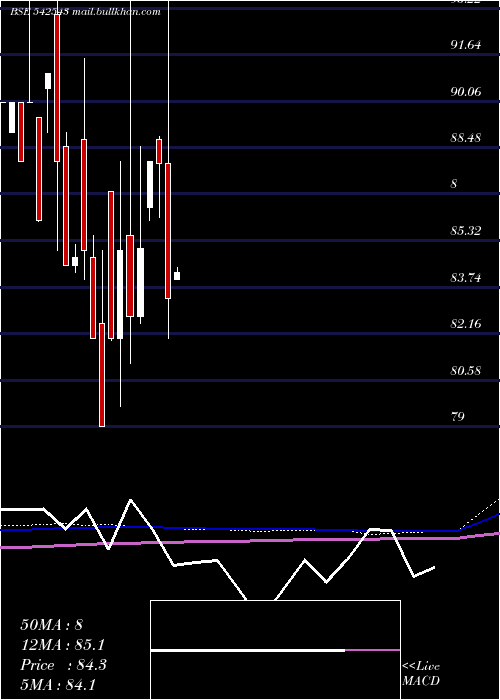500x700 pixels.
Task: Click the 79 price axis label
Action: pyautogui.click(x=458, y=417)
